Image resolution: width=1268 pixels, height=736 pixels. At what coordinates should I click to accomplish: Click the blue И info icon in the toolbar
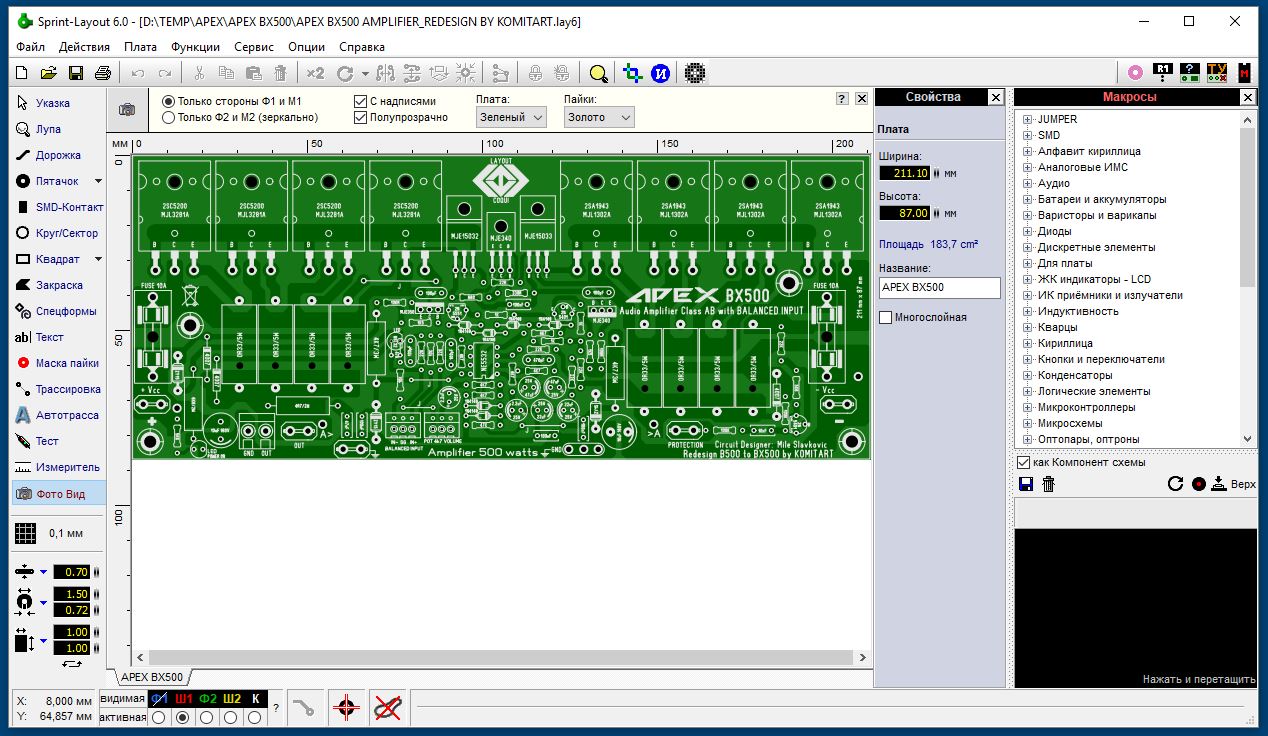coord(660,73)
